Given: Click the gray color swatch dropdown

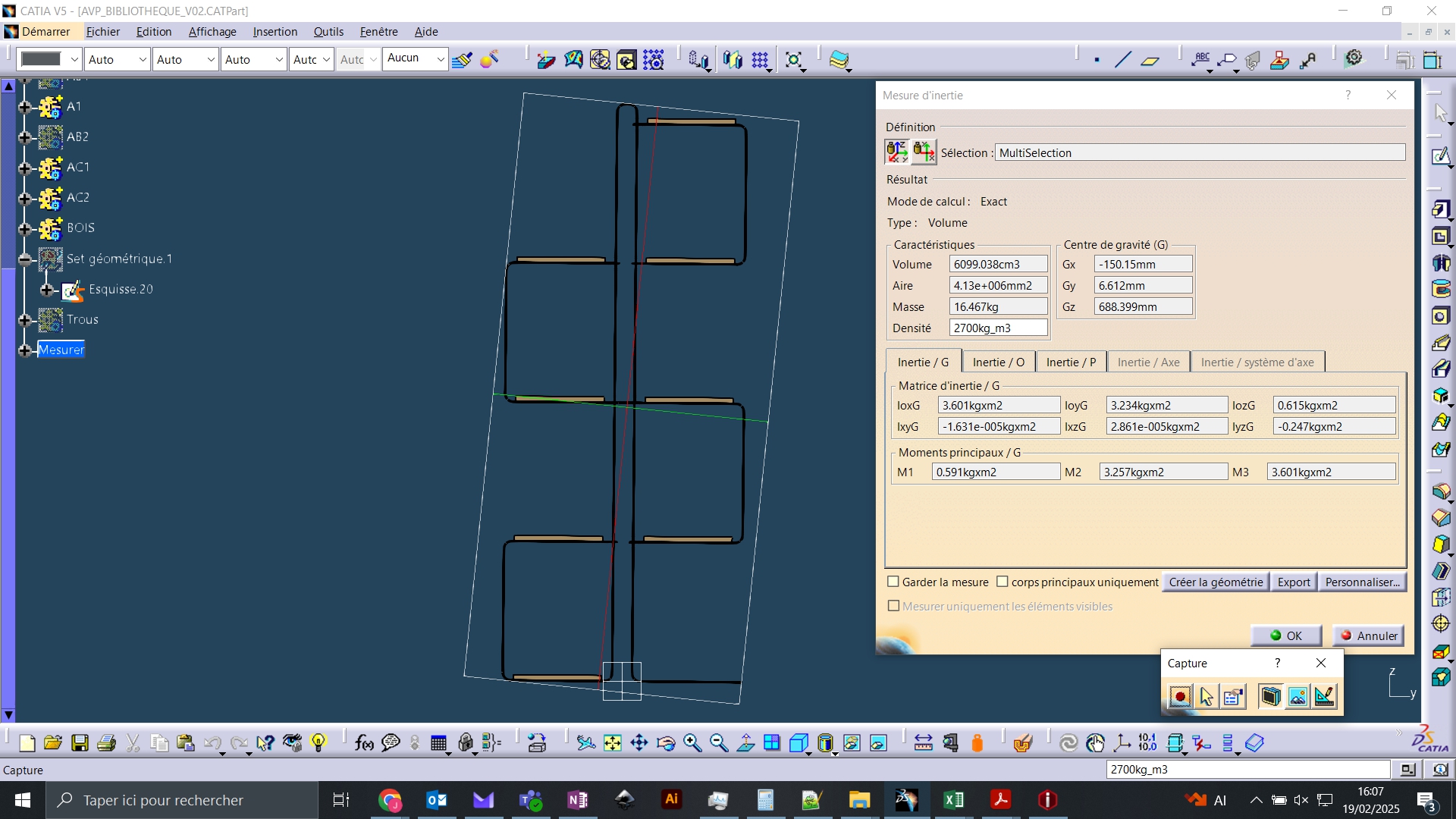Looking at the screenshot, I should (x=49, y=59).
